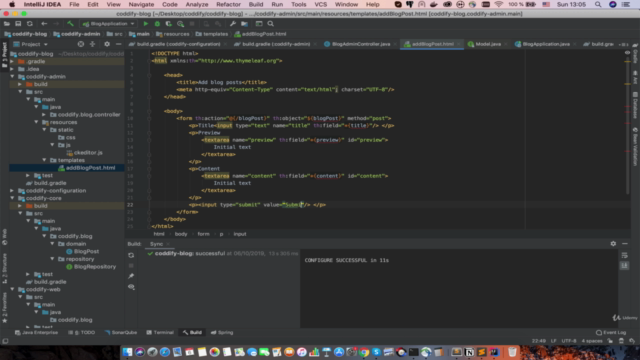Close the Sync tab in the Build panel
The height and width of the screenshot is (360, 640).
click(x=168, y=244)
